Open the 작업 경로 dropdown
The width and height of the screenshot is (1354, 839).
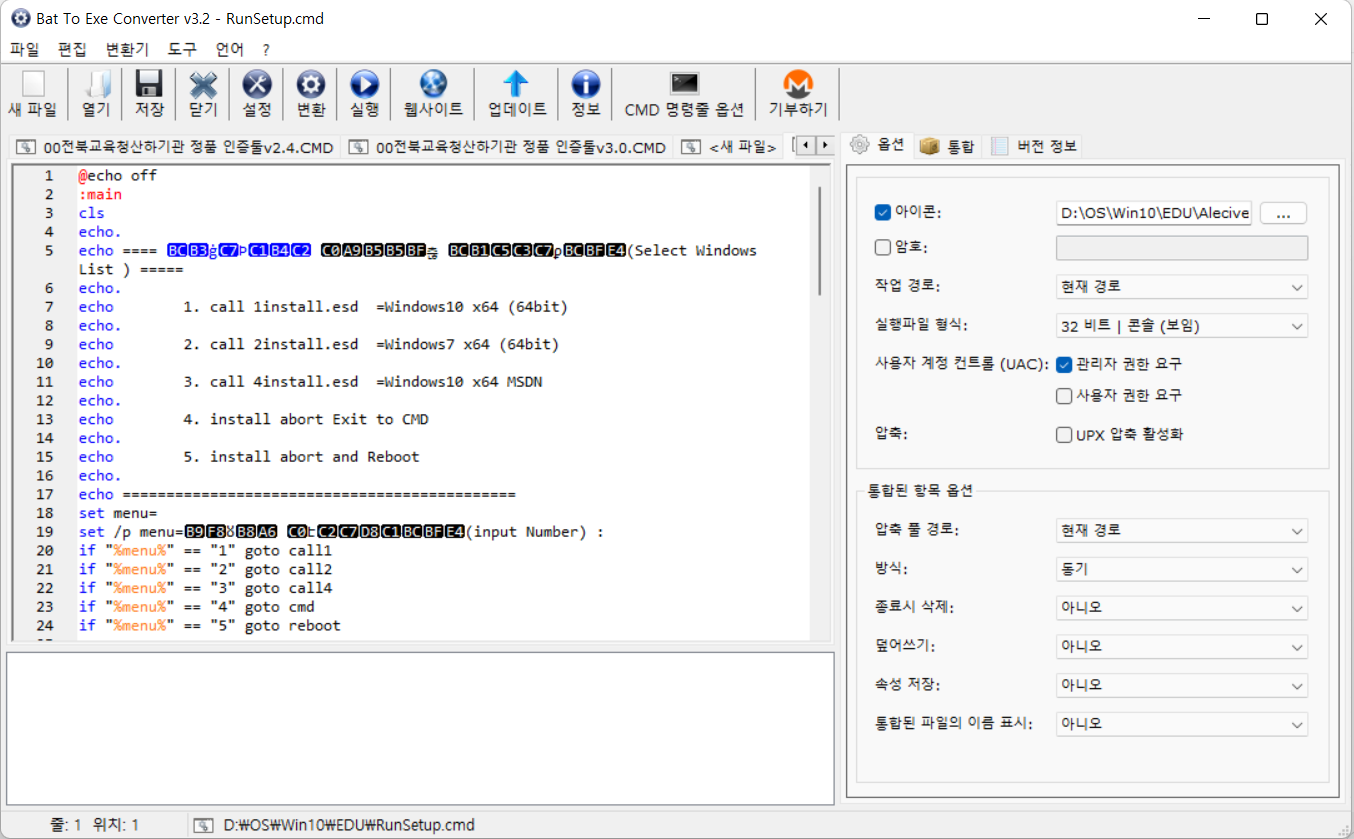[1182, 287]
